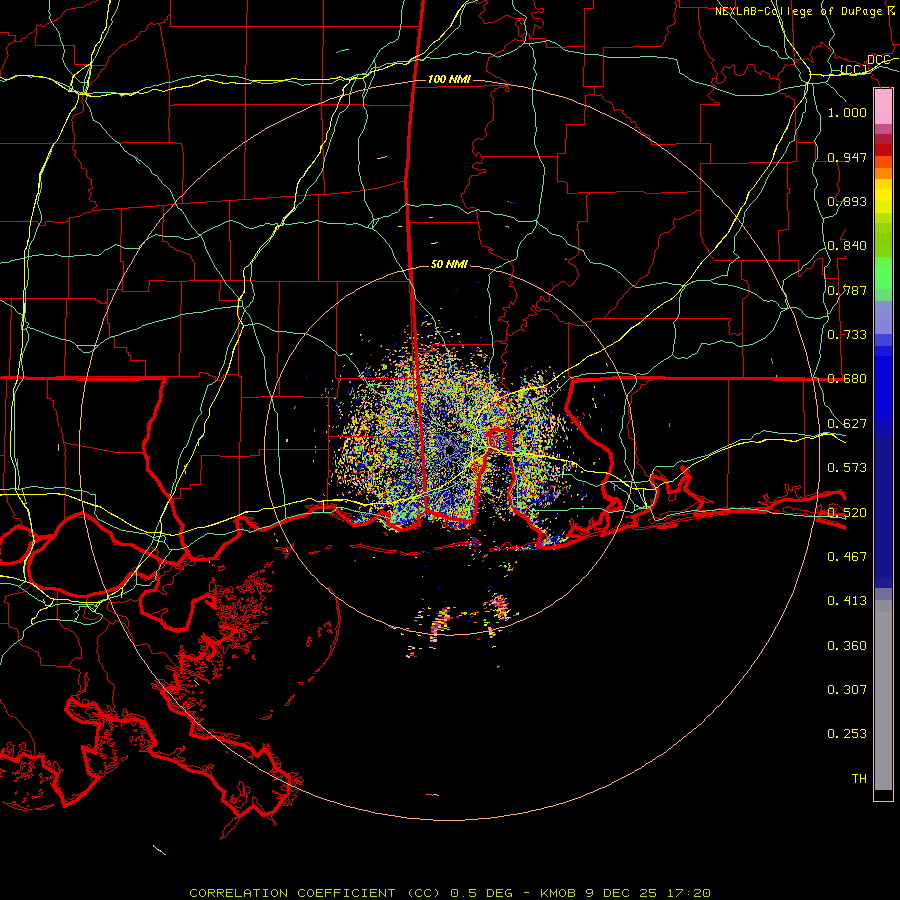Click the 0.893 legend value
Screen dimensions: 900x900
(x=847, y=201)
